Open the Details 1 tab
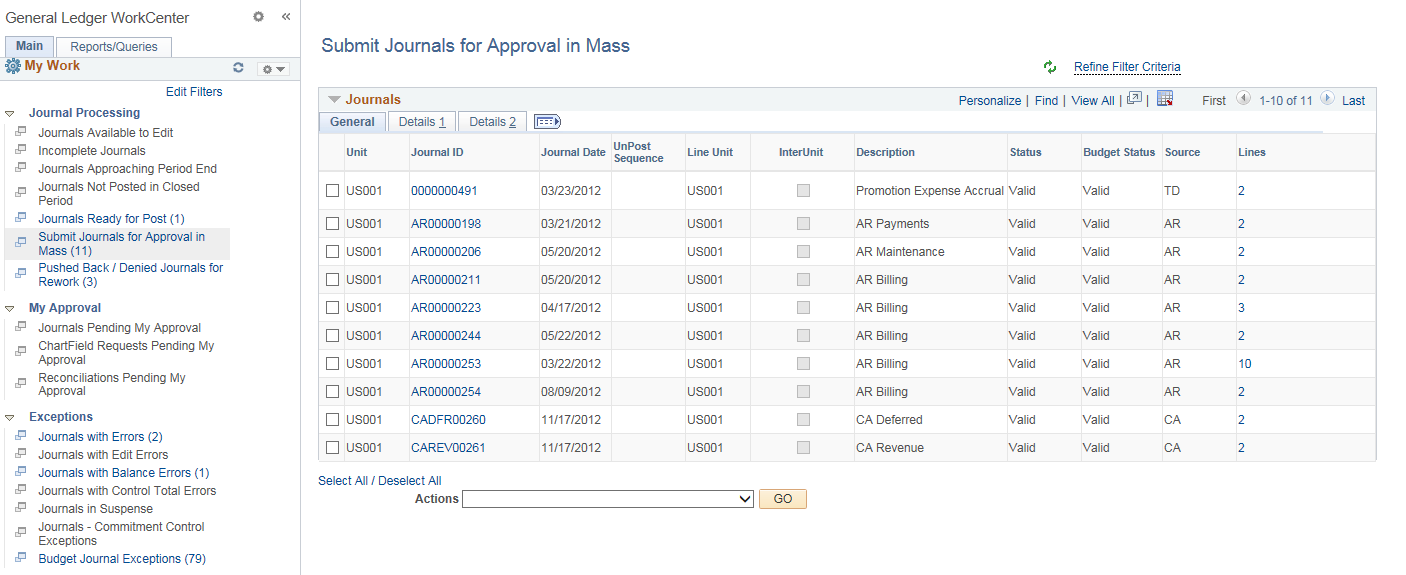Screen dimensions: 1406x575 click(422, 122)
